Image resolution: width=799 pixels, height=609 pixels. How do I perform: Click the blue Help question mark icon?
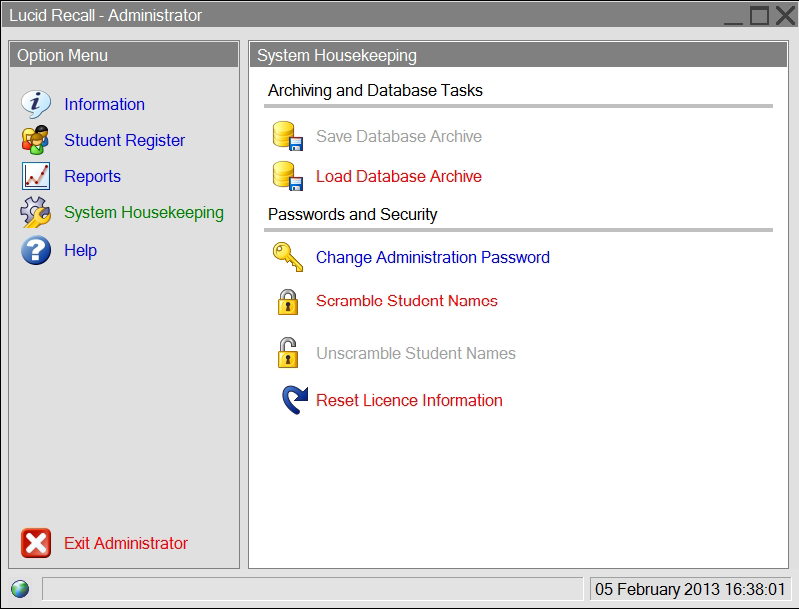(x=36, y=250)
